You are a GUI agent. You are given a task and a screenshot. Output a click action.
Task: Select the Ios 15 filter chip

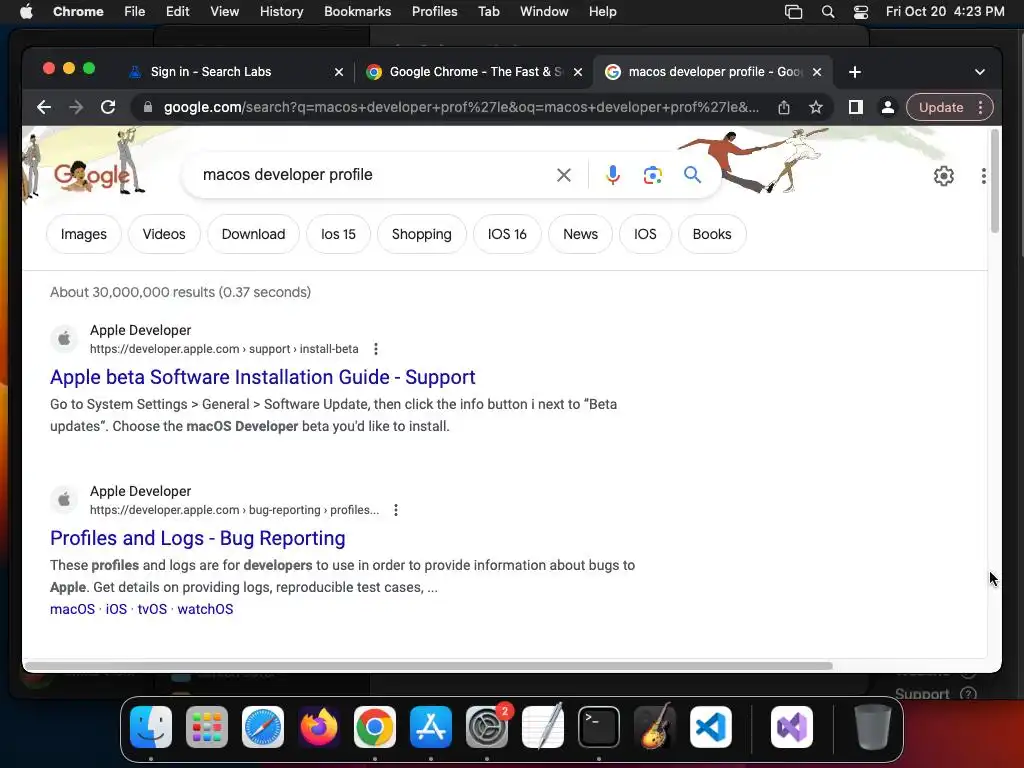(x=338, y=234)
